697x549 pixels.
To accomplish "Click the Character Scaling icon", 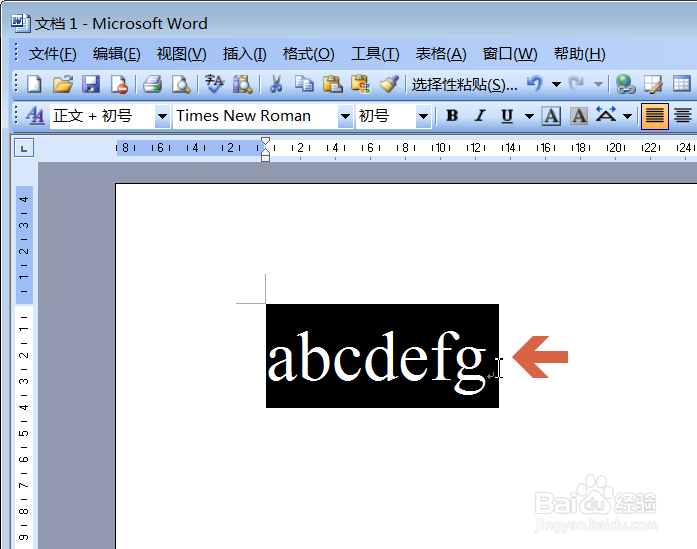I will pyautogui.click(x=606, y=115).
